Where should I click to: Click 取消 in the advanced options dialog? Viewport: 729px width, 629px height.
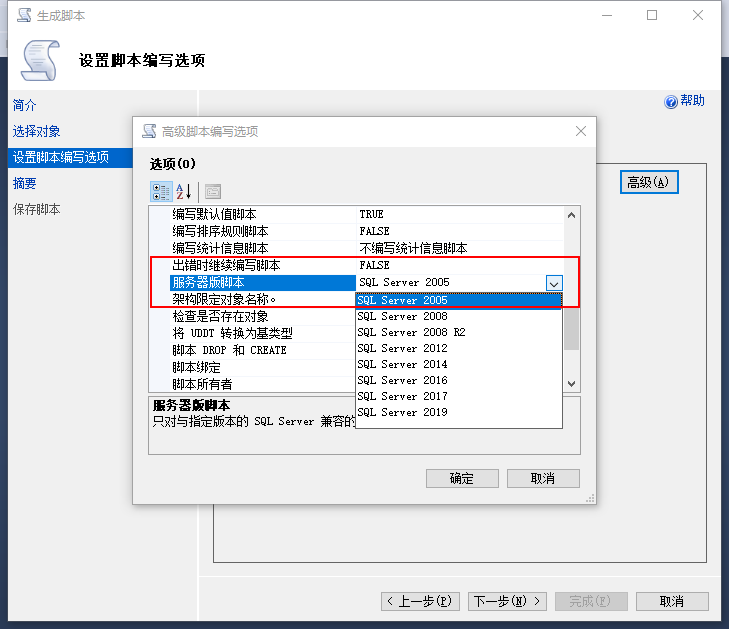click(543, 478)
